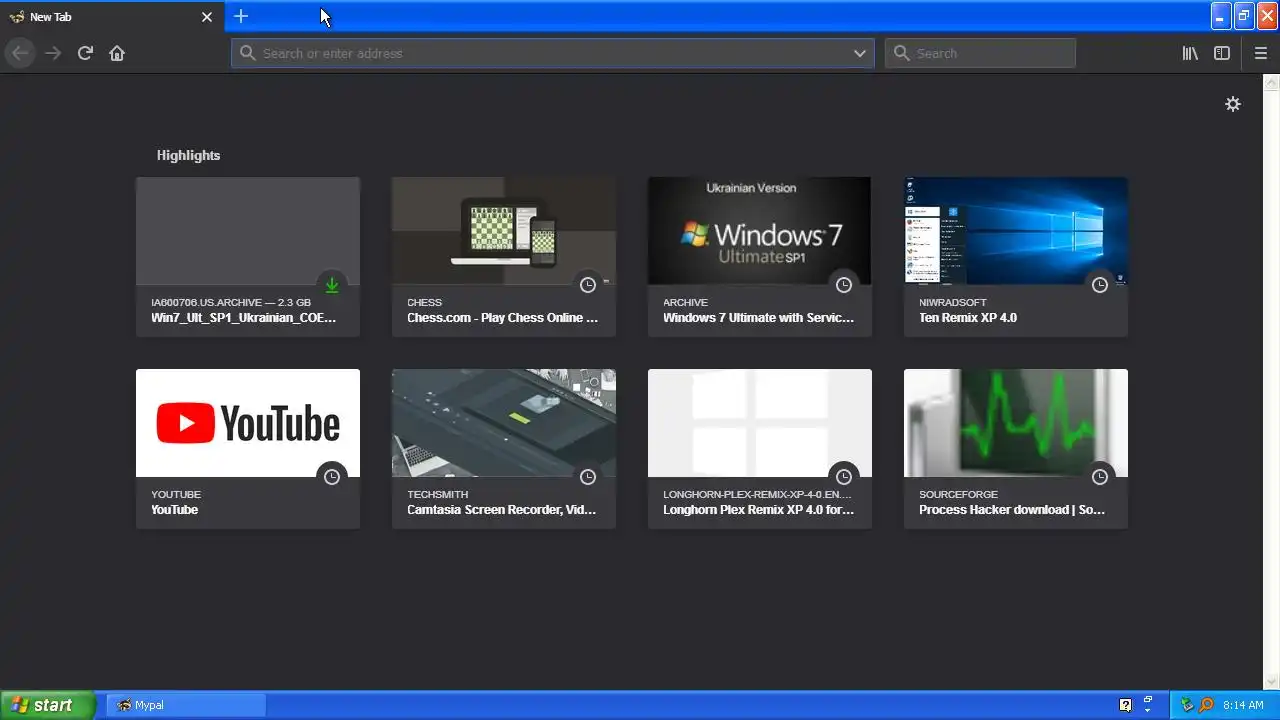The height and width of the screenshot is (720, 1280).
Task: Click download icon on Win7_Ult_SP1 tile
Action: point(332,285)
